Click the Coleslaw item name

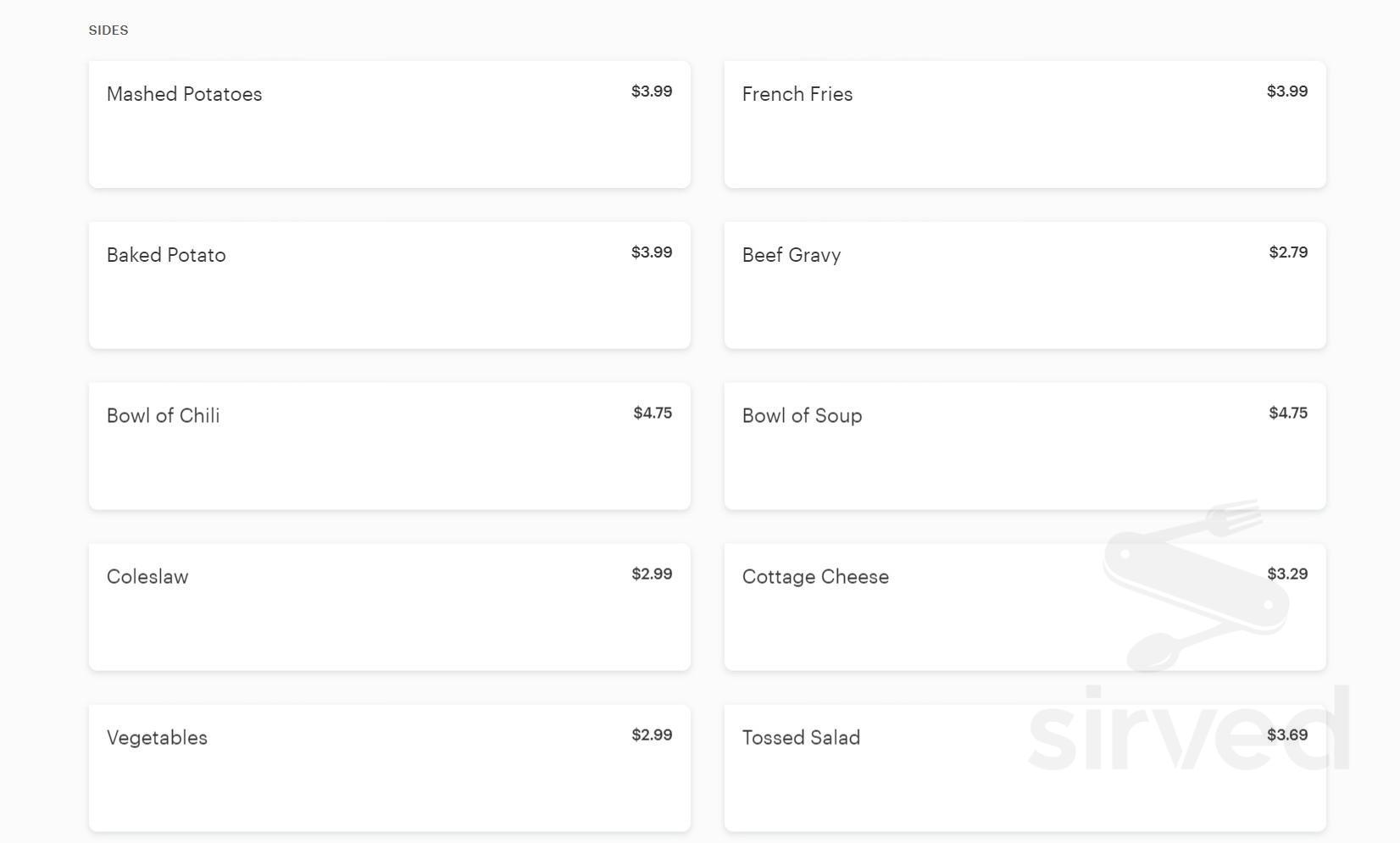147,577
